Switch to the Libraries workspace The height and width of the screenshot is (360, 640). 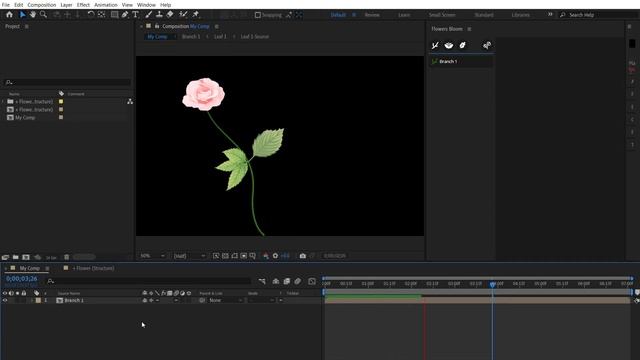(521, 15)
